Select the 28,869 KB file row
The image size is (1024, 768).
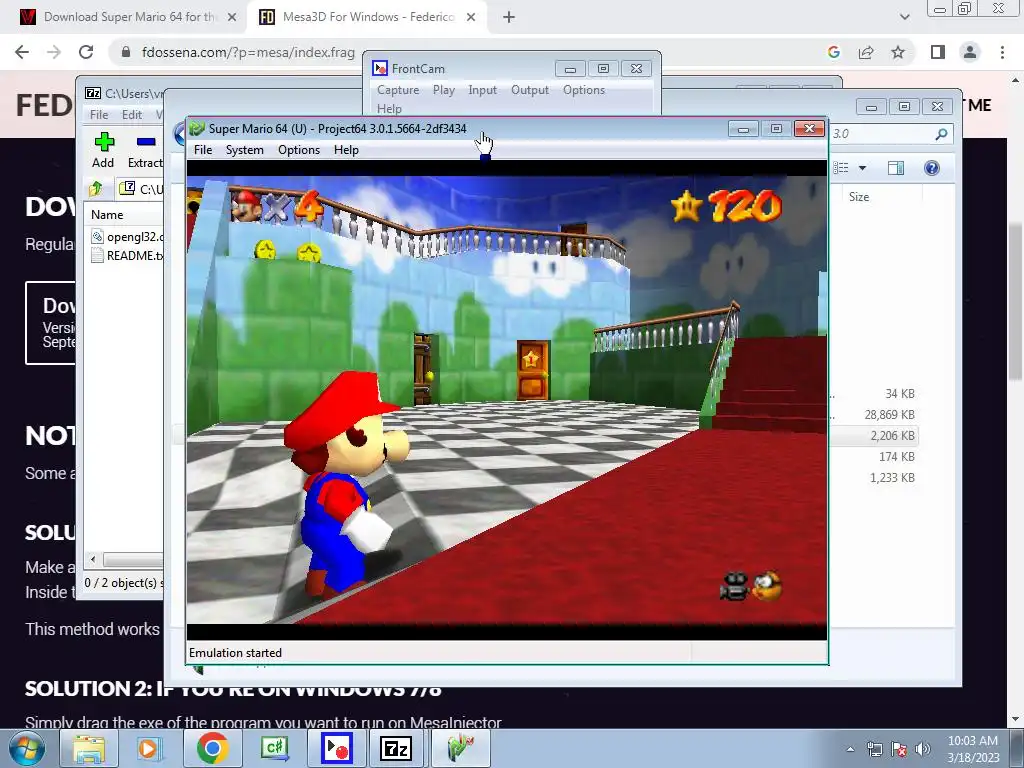point(874,415)
